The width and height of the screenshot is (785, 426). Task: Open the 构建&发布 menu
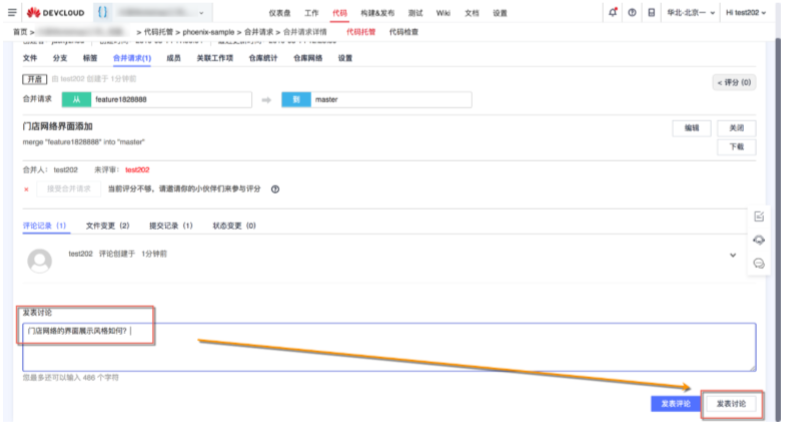pyautogui.click(x=377, y=13)
